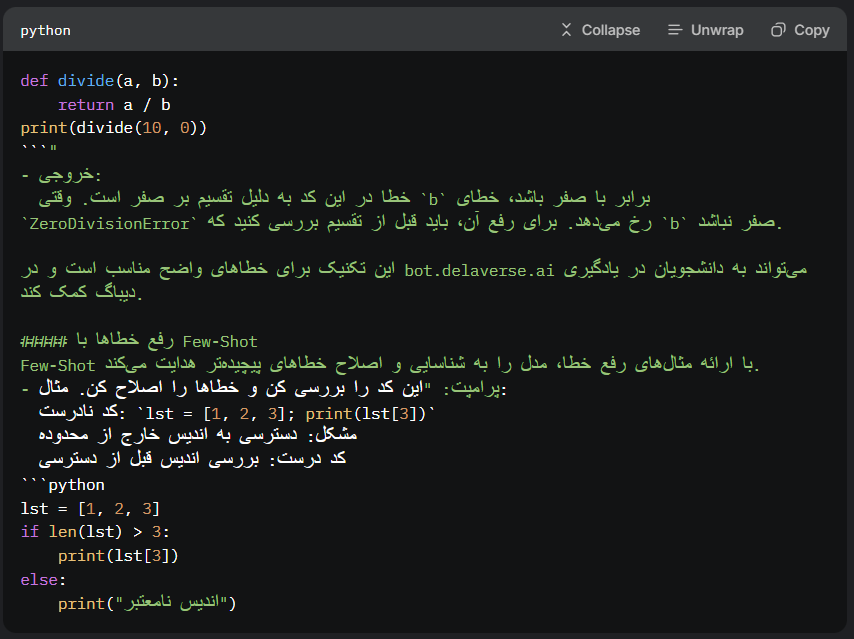
Task: Click the word "ZeroDivisionError" in the comment
Action: 109,224
